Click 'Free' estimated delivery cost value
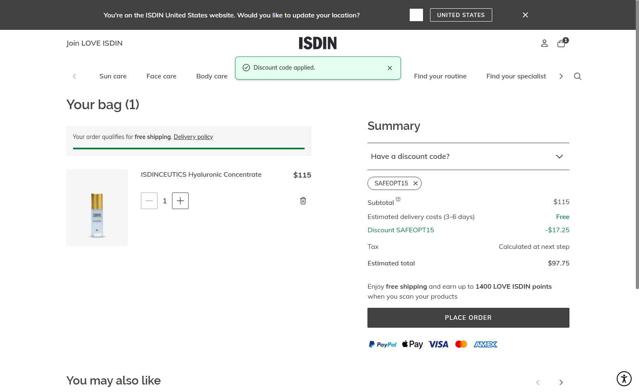This screenshot has width=639, height=392. (562, 217)
